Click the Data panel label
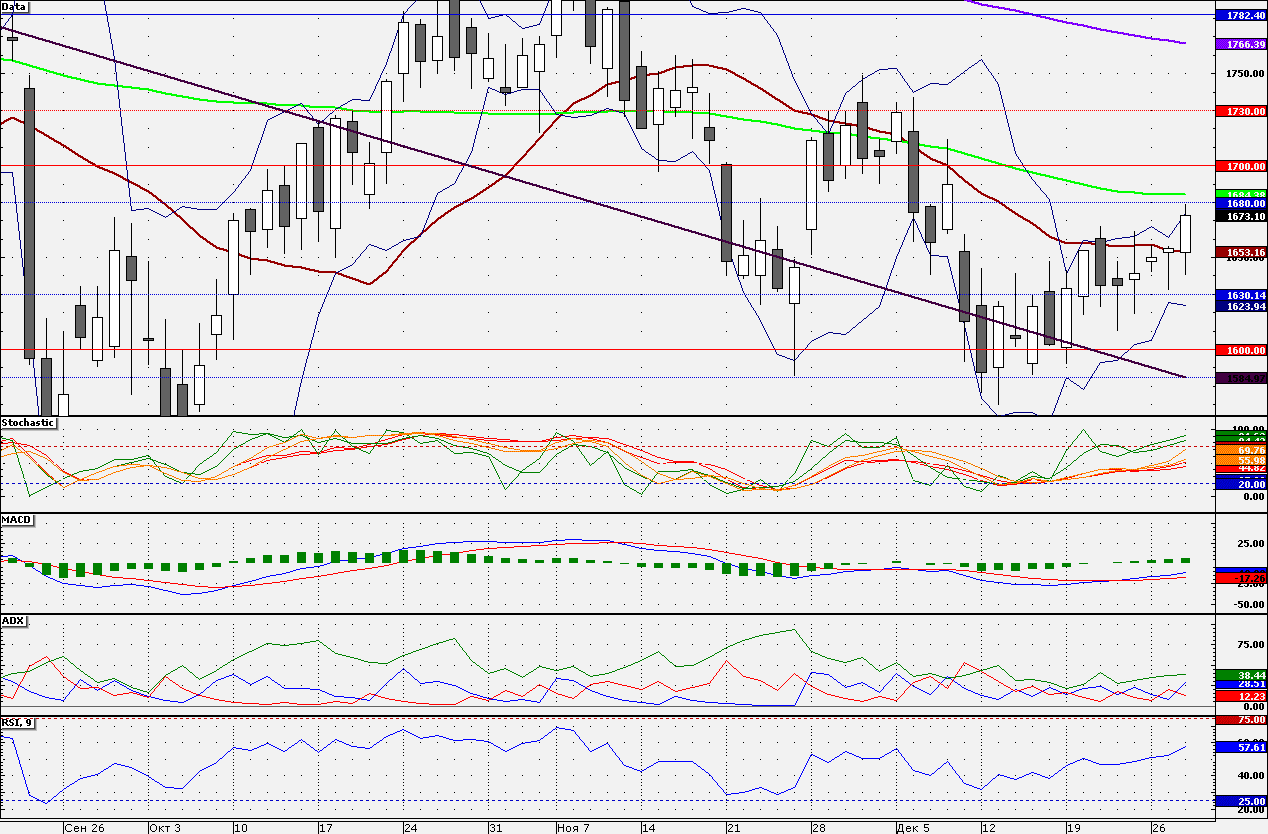The height and width of the screenshot is (834, 1268). pyautogui.click(x=15, y=6)
